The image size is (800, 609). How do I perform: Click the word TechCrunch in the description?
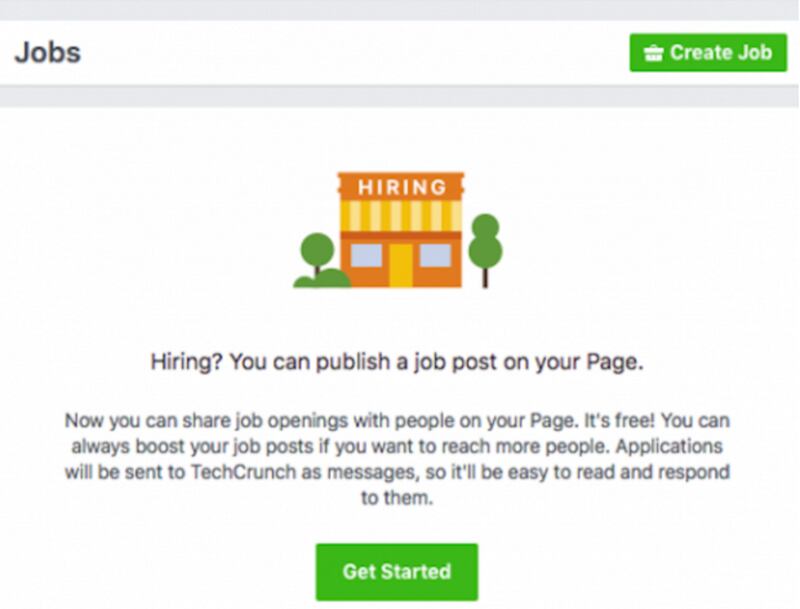point(243,472)
